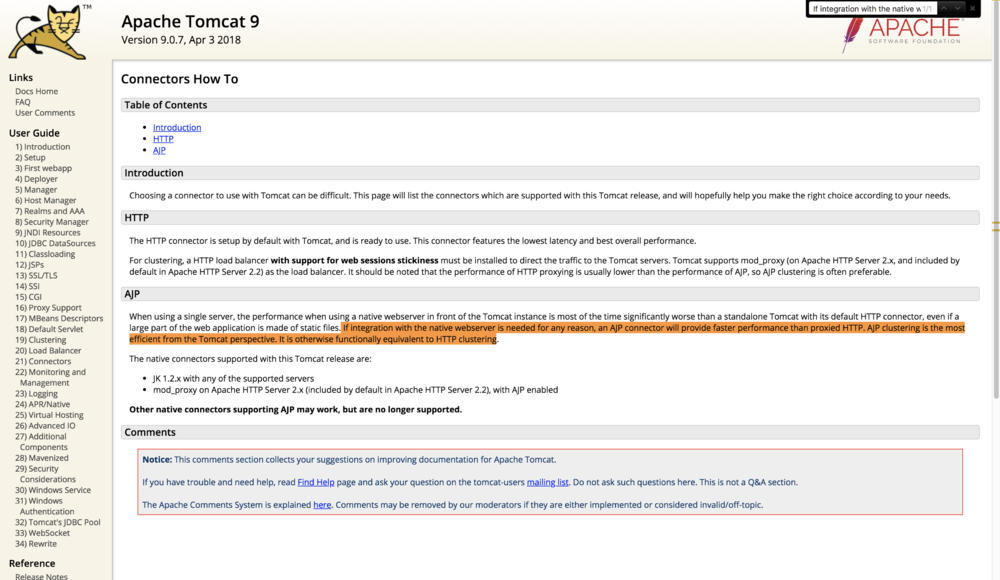Open the Find Help link
The width and height of the screenshot is (1000, 580).
[x=316, y=482]
